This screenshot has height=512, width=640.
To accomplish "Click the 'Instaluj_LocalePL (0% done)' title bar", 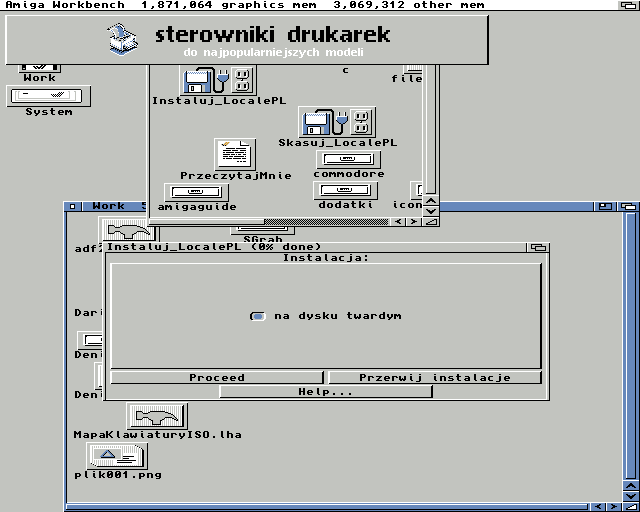I will 315,247.
